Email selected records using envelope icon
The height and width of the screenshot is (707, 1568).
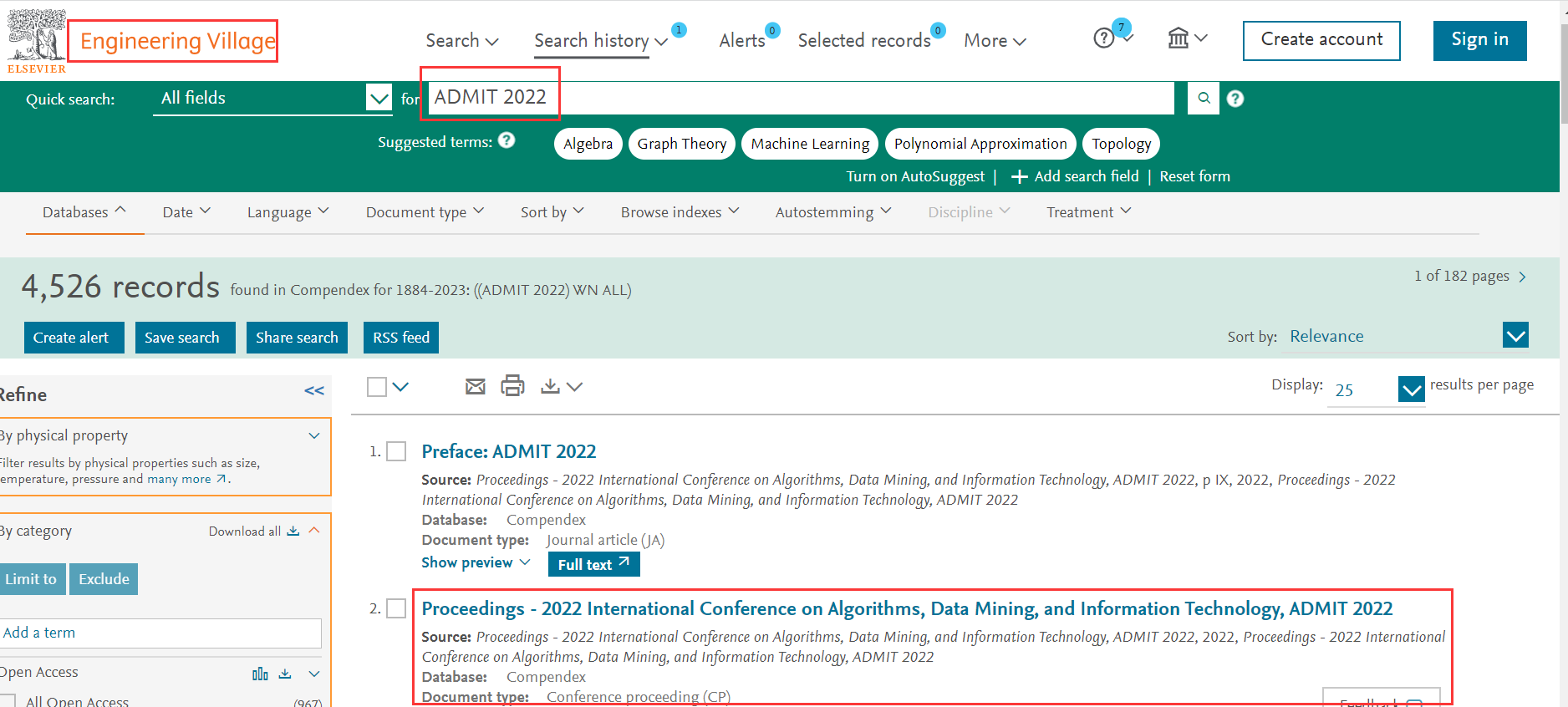click(x=475, y=386)
